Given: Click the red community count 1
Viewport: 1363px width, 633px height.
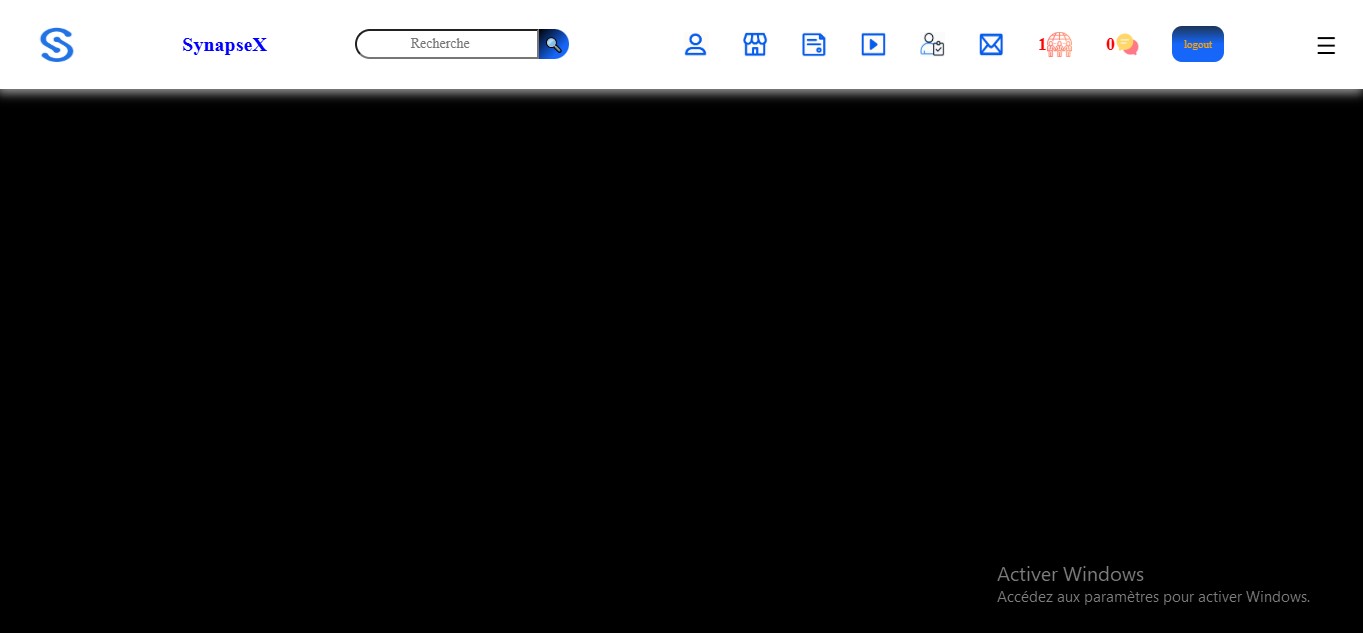Looking at the screenshot, I should click(1042, 45).
